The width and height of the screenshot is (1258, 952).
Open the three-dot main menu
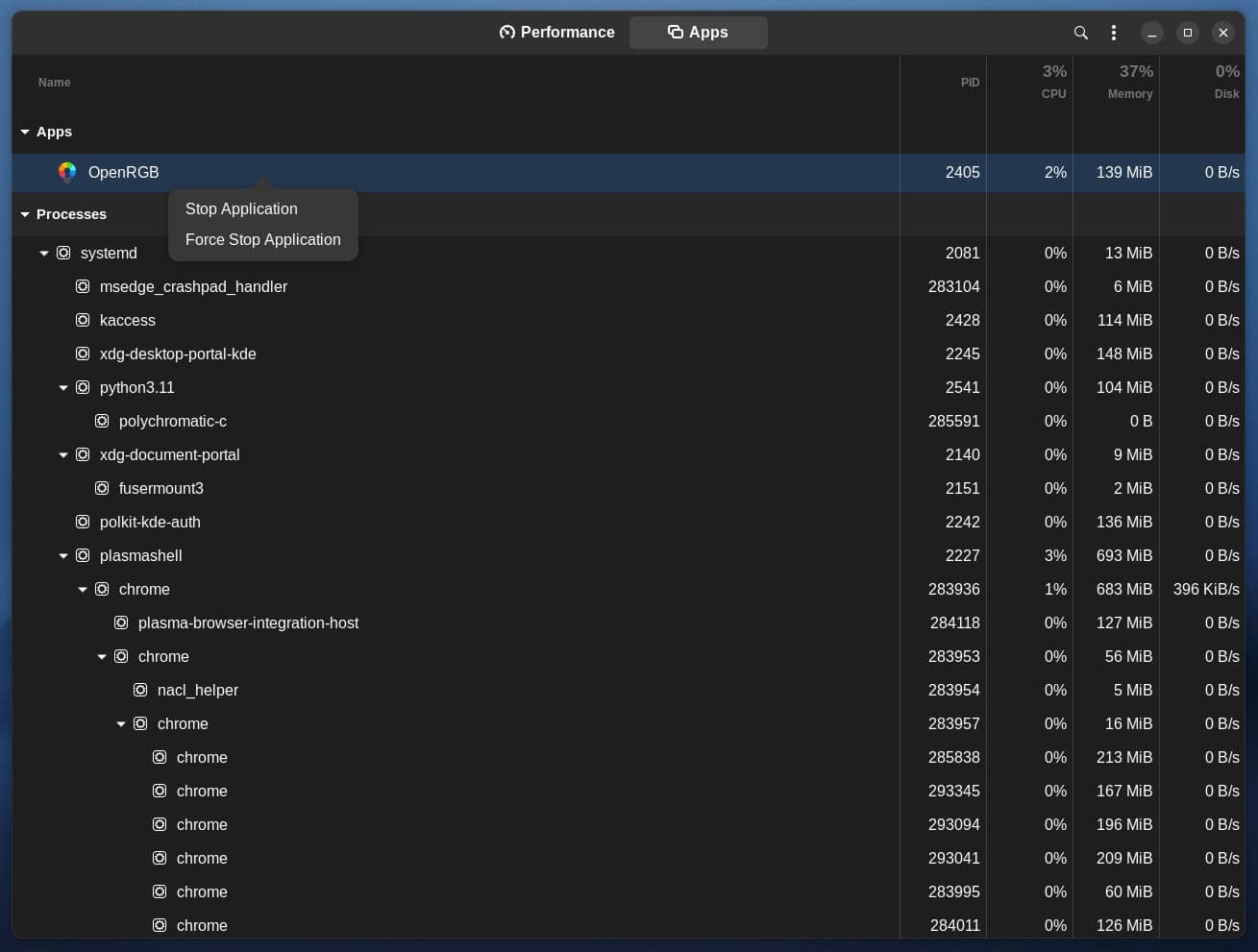click(x=1113, y=32)
